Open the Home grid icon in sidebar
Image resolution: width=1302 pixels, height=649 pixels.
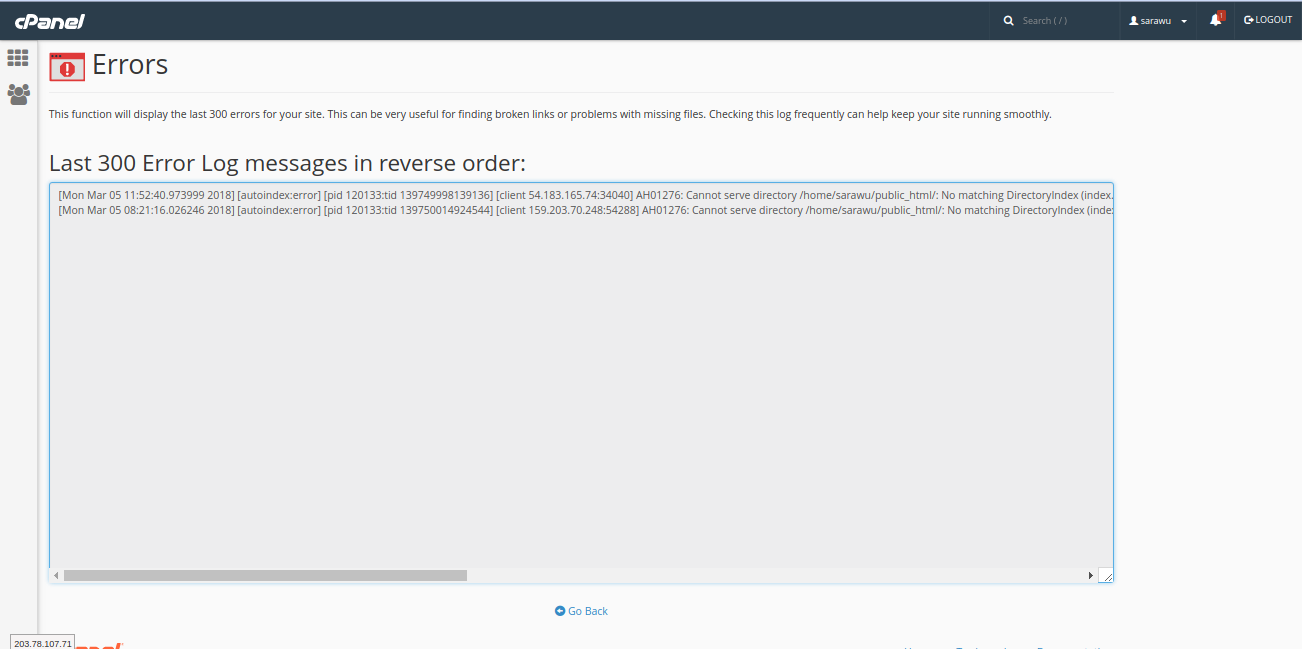pyautogui.click(x=18, y=58)
